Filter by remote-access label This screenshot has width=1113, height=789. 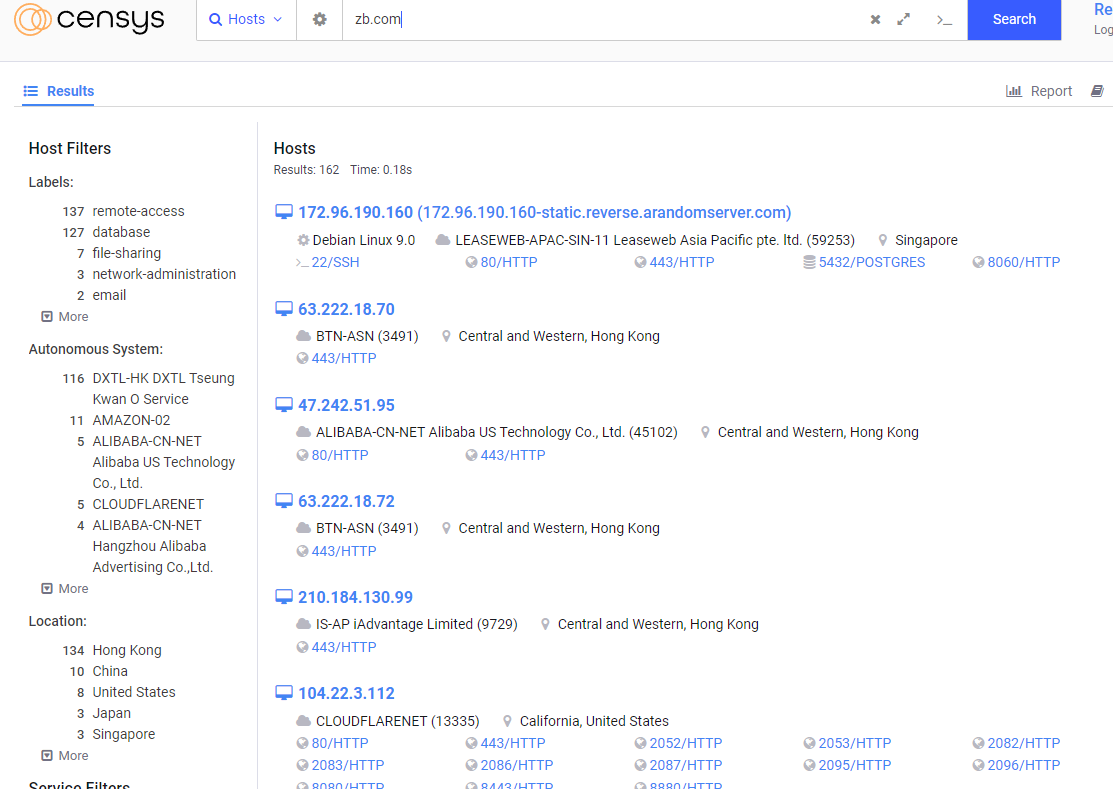[138, 211]
